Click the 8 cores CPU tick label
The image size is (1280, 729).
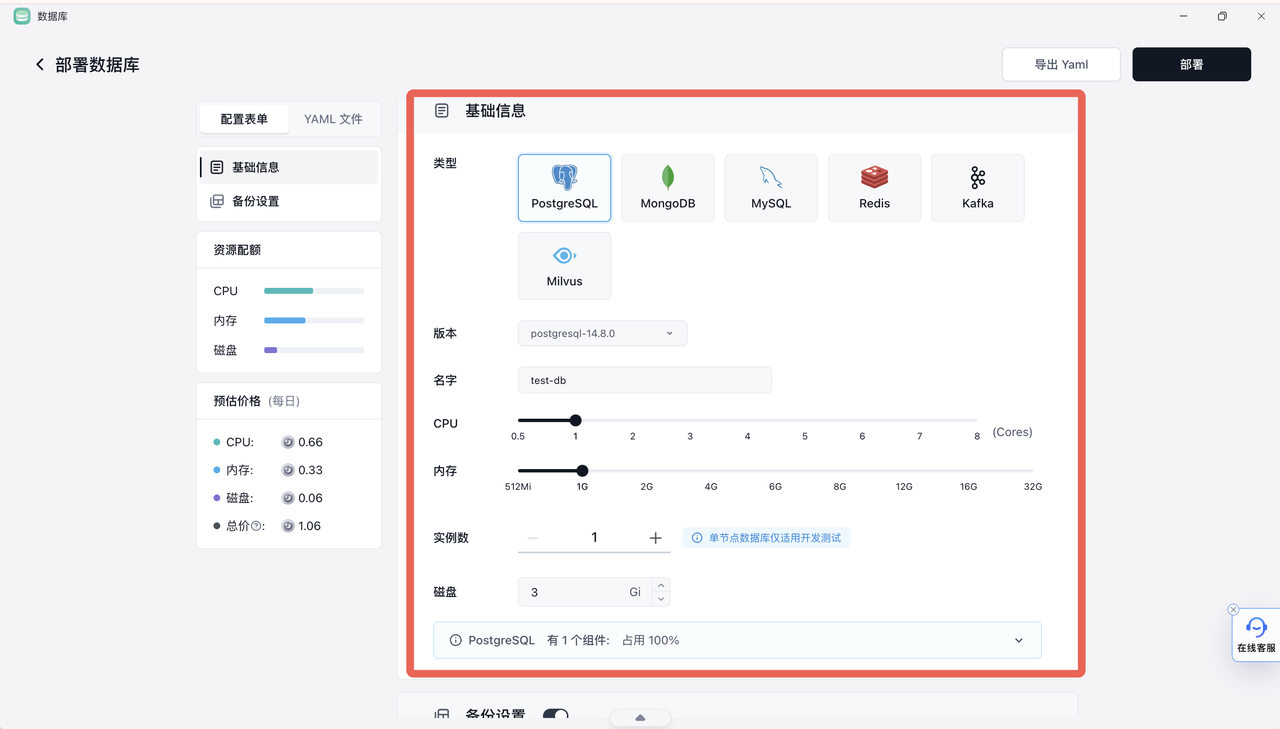977,436
